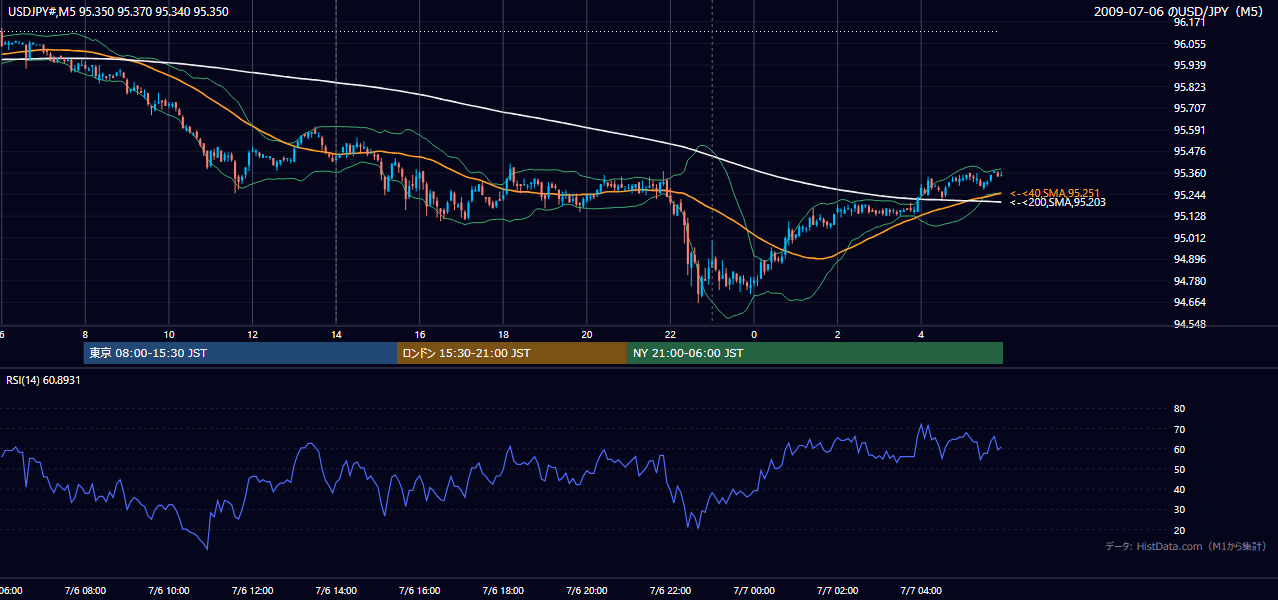Viewport: 1278px width, 600px height.
Task: Click the NY 21:00-06:00 JST session bar
Action: (x=815, y=353)
